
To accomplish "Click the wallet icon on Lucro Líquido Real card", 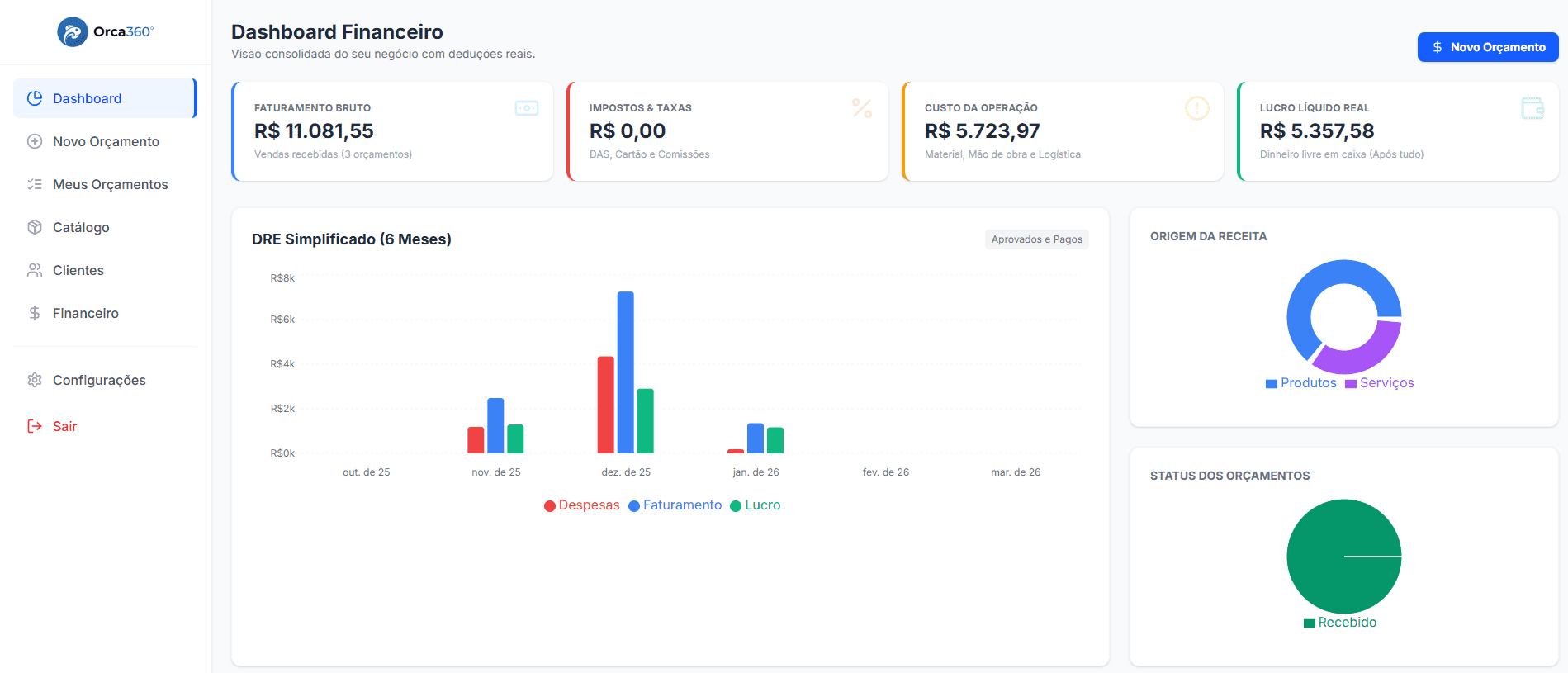I will pyautogui.click(x=1532, y=108).
